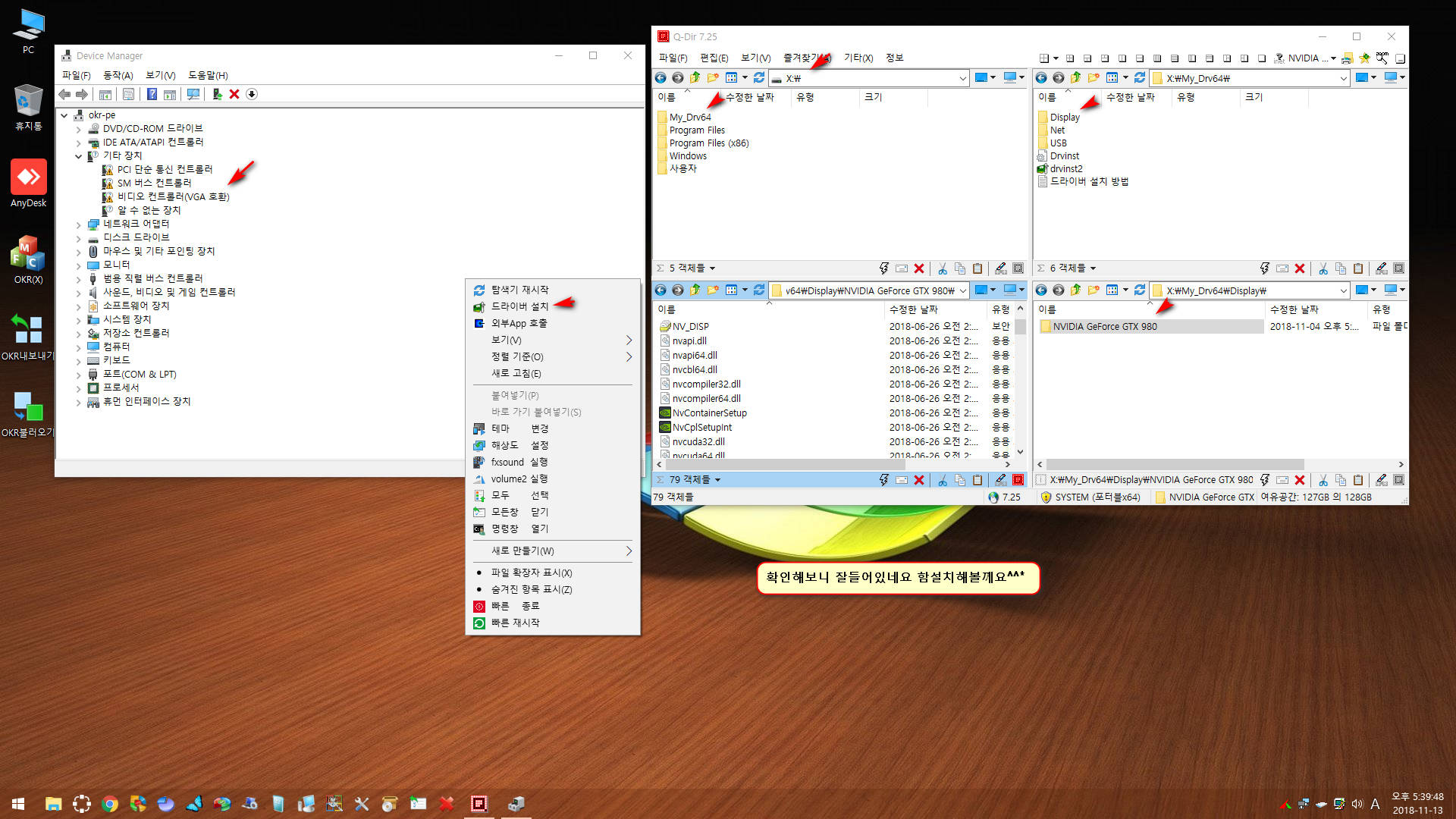Collapse the okr-pe root node
The width and height of the screenshot is (1456, 819).
(64, 115)
